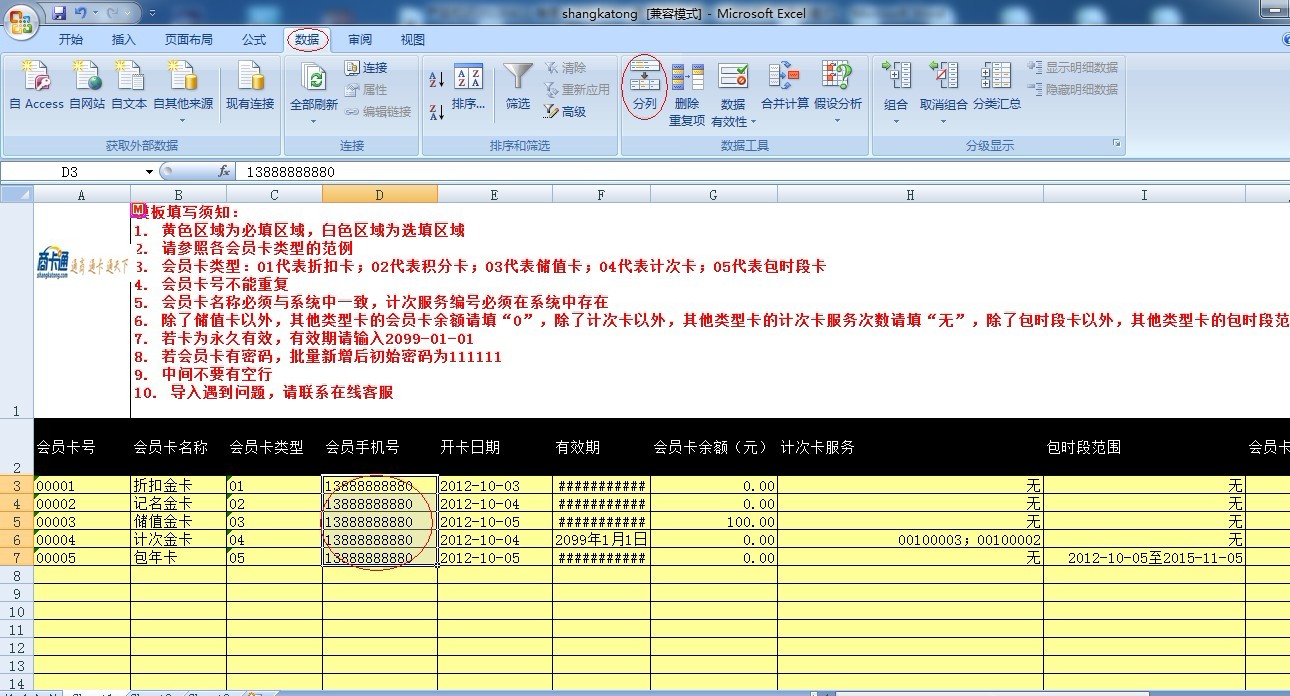The width and height of the screenshot is (1290, 696).
Task: Click the Text to Columns (分列) icon
Action: coord(645,78)
